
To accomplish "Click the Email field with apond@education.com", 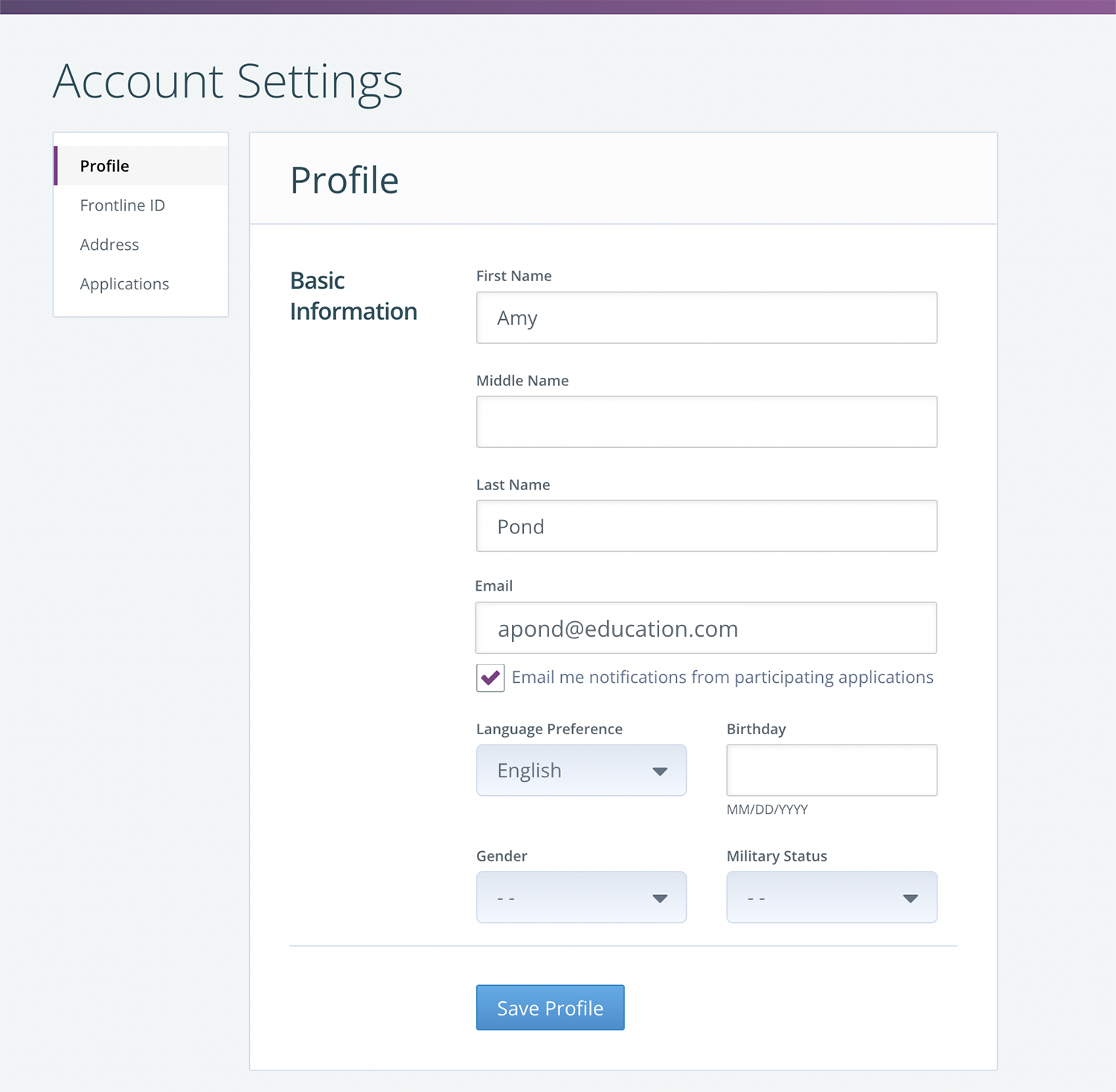I will coord(706,628).
